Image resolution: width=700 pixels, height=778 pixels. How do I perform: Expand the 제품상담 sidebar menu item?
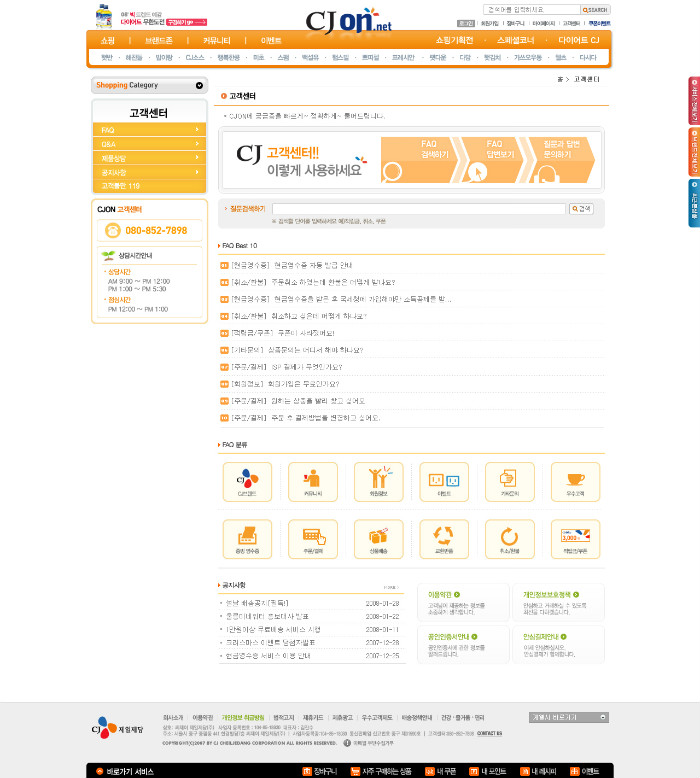coord(149,158)
